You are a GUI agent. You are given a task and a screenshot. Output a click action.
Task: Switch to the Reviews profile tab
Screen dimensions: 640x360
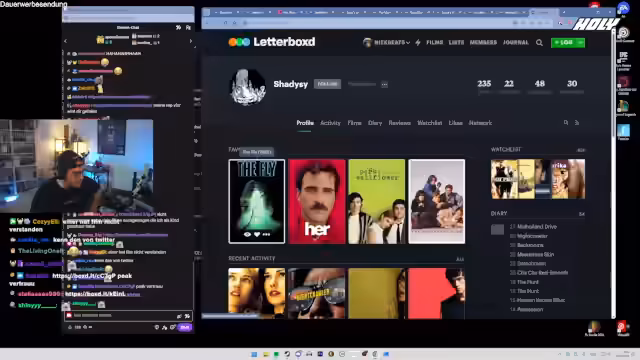pyautogui.click(x=399, y=123)
